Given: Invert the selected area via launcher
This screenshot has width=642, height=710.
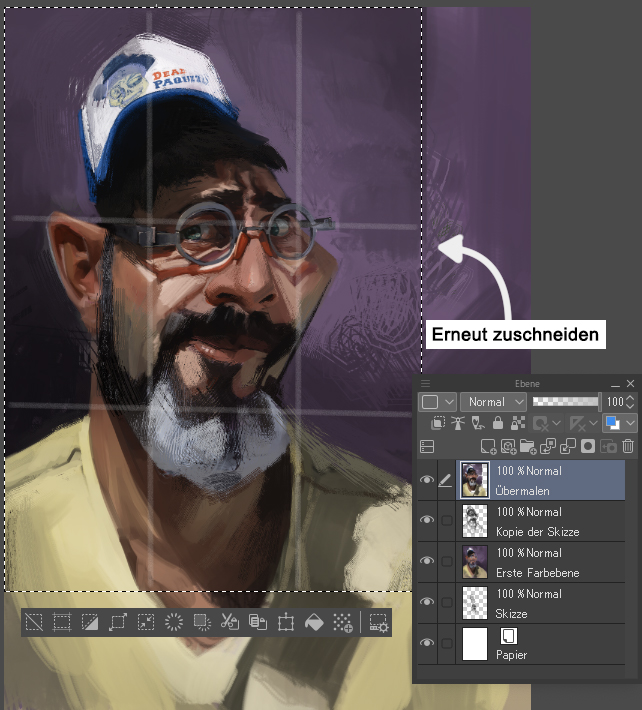Looking at the screenshot, I should pos(90,622).
